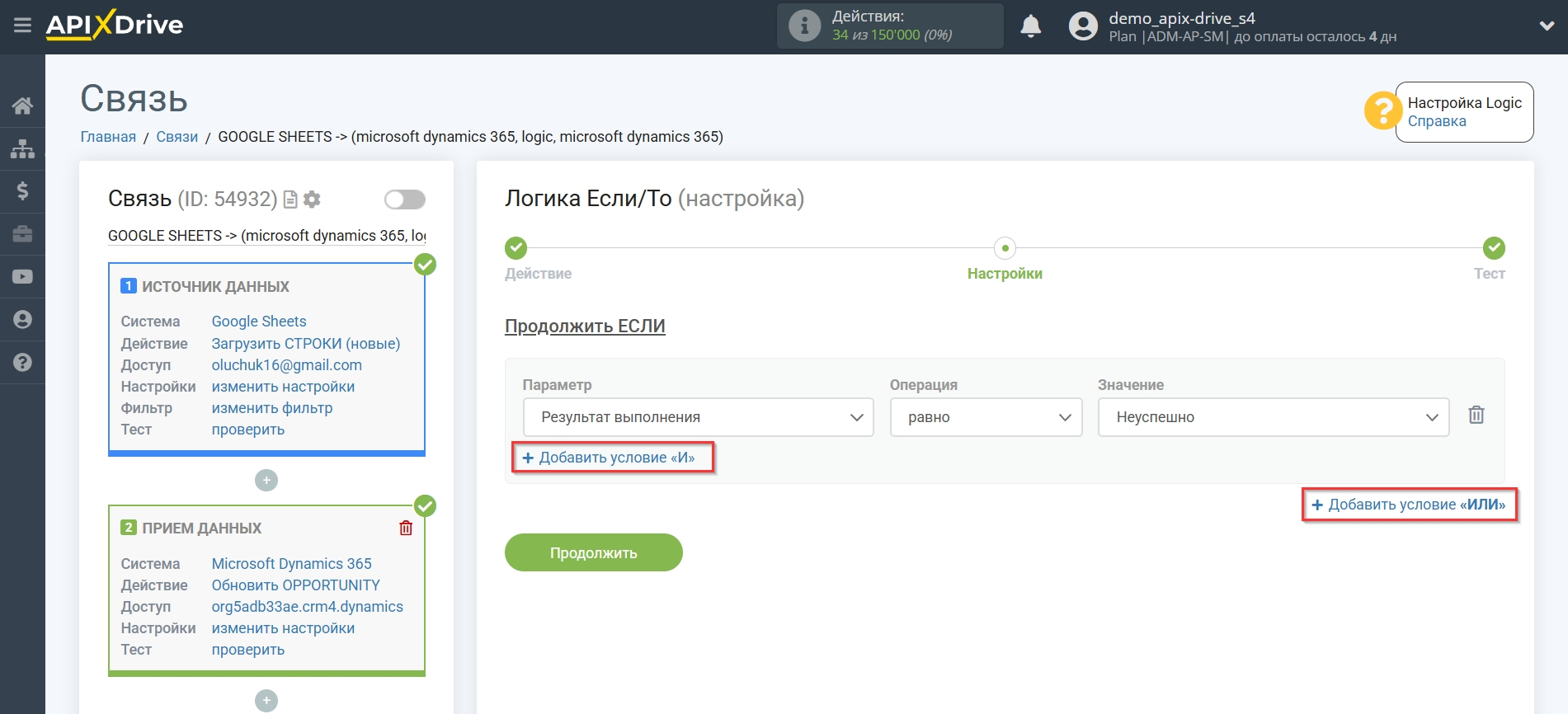Open Microsoft Dynamics 365 system link

pyautogui.click(x=292, y=564)
